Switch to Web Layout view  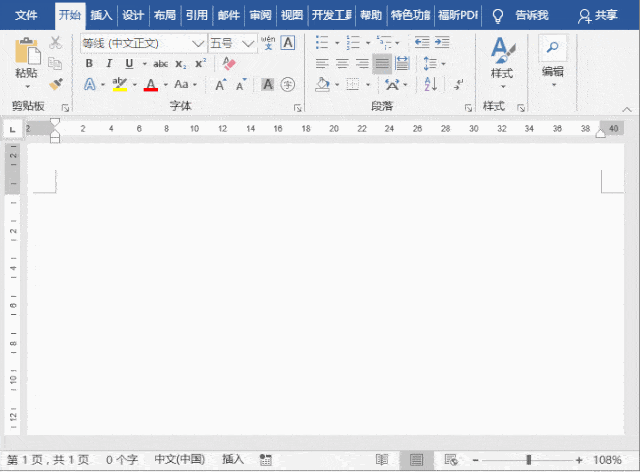(451, 460)
